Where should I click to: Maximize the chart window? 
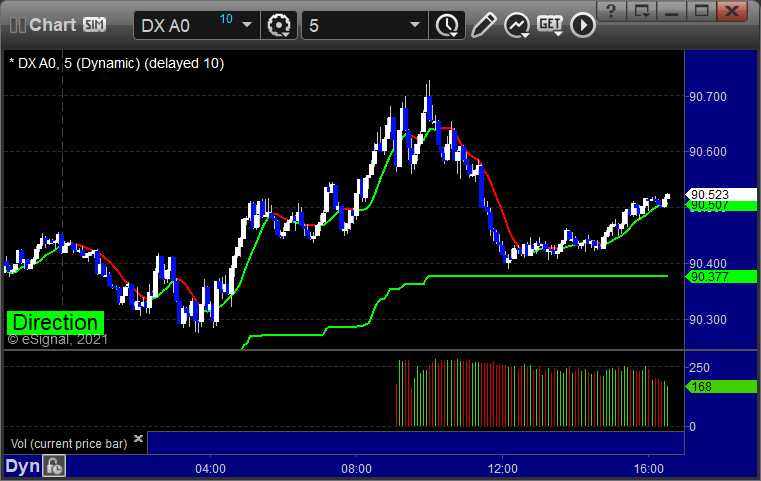tap(701, 11)
